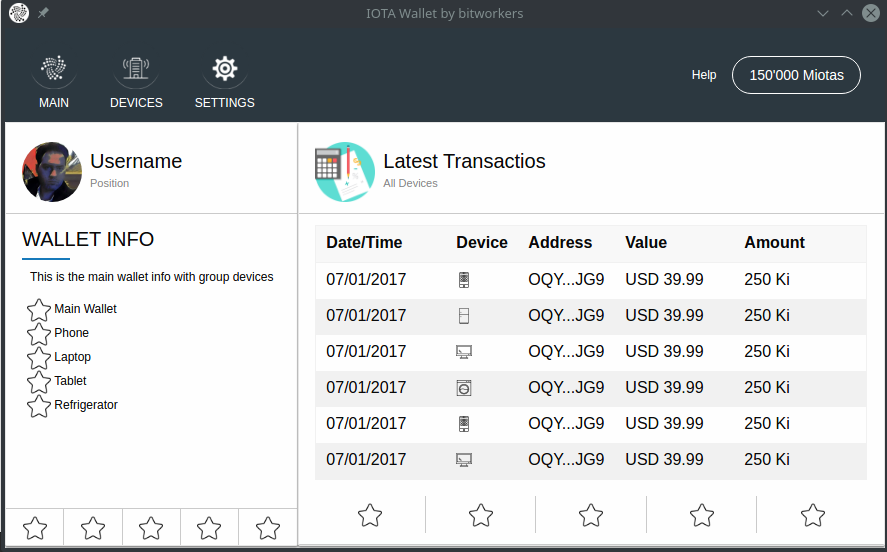Image resolution: width=887 pixels, height=552 pixels.
Task: Select Laptop in device list
Action: click(72, 357)
